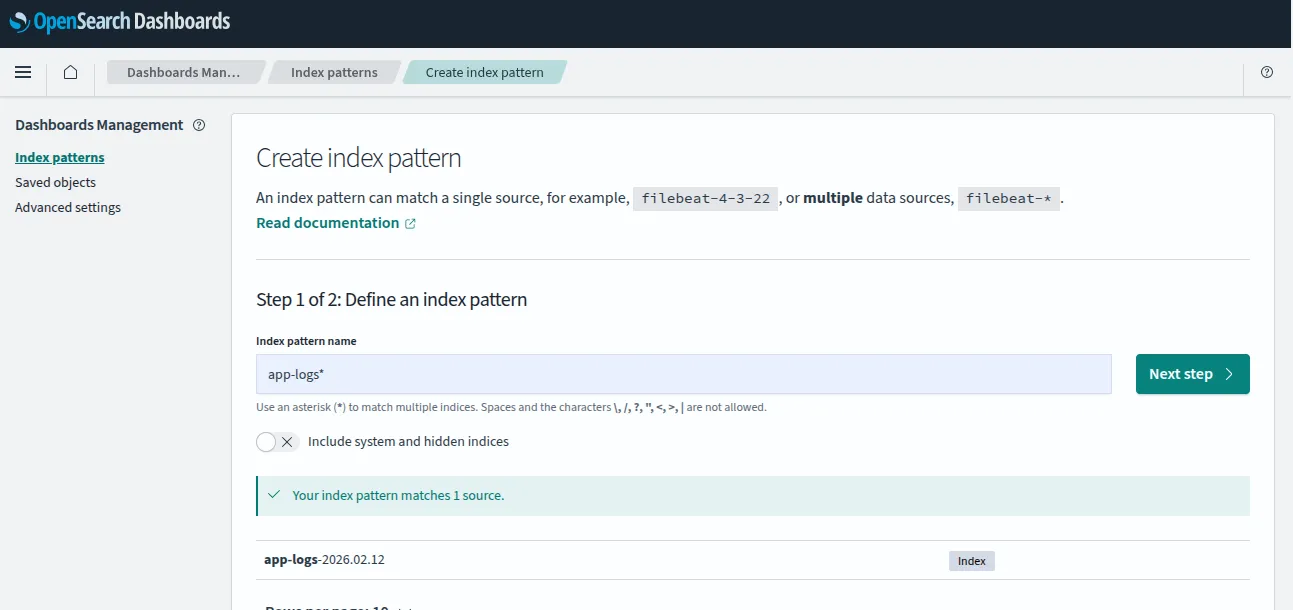This screenshot has width=1293, height=610.
Task: Click the Index badge beside app-logs-2026.02.12
Action: [971, 560]
